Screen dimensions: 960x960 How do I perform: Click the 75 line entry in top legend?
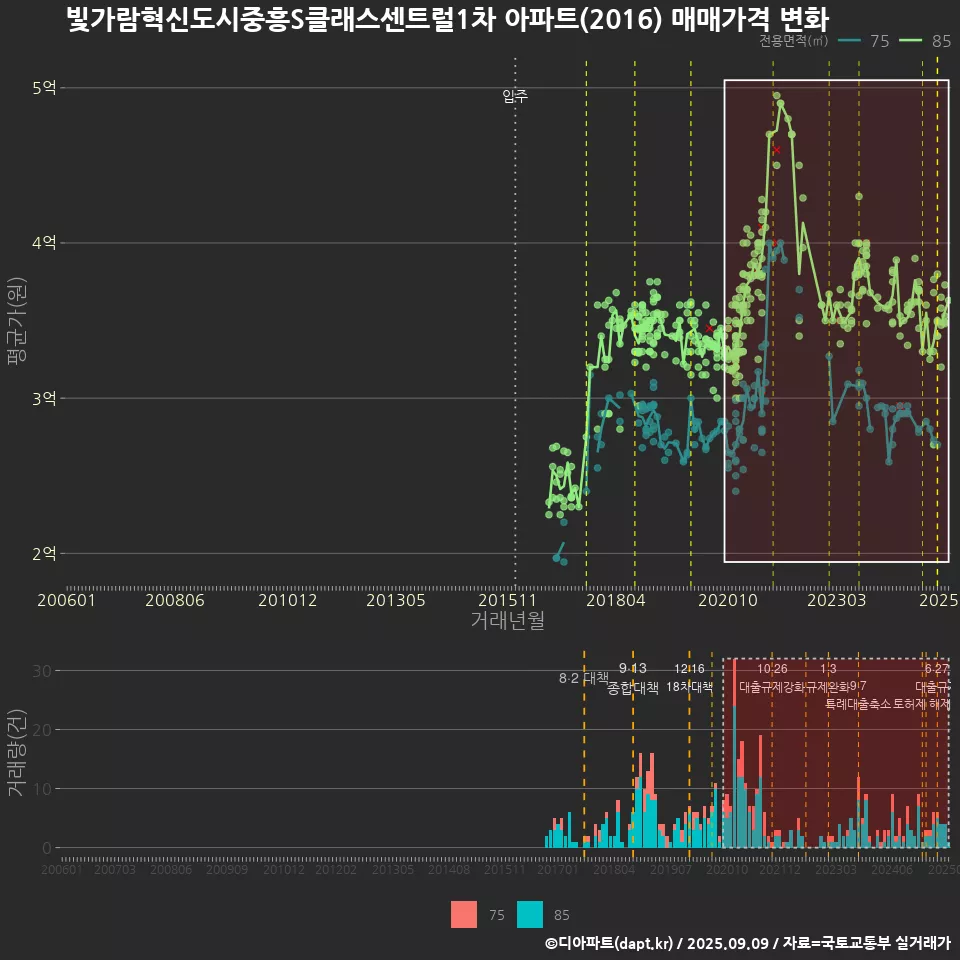coord(863,41)
